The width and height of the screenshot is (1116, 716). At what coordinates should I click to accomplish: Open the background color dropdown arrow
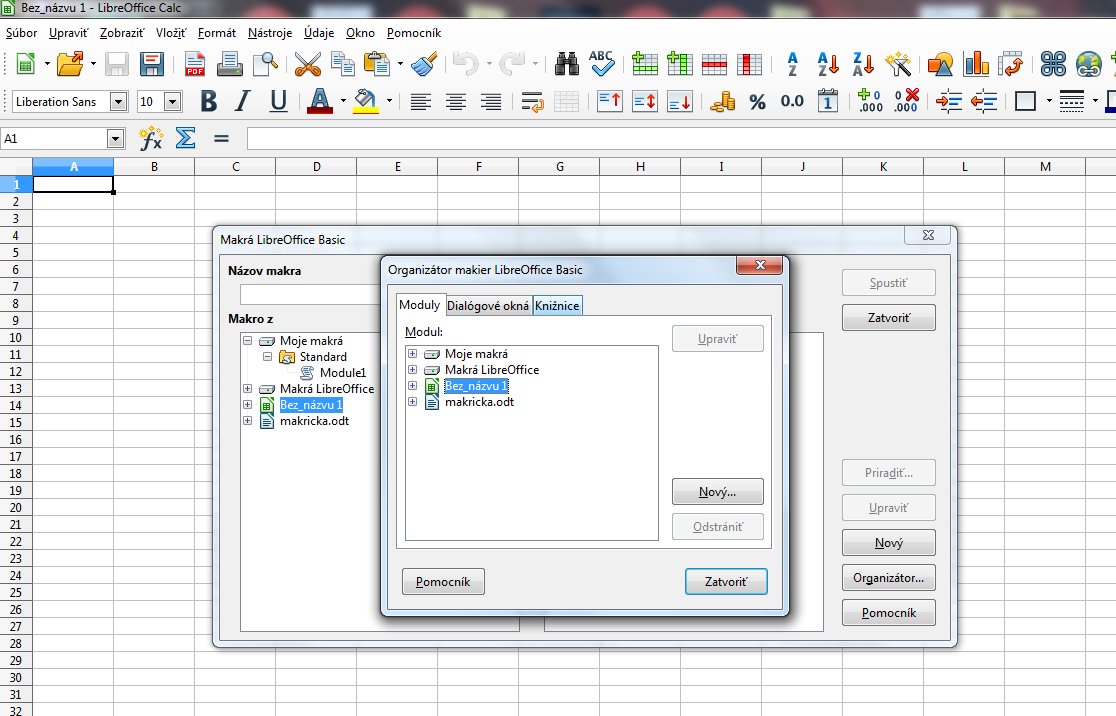(389, 102)
